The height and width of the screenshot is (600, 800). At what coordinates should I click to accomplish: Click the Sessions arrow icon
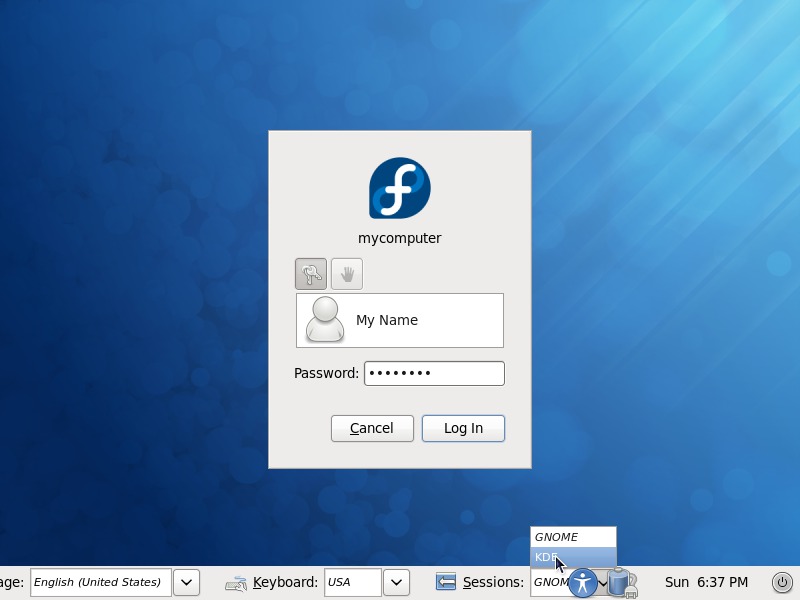click(446, 582)
